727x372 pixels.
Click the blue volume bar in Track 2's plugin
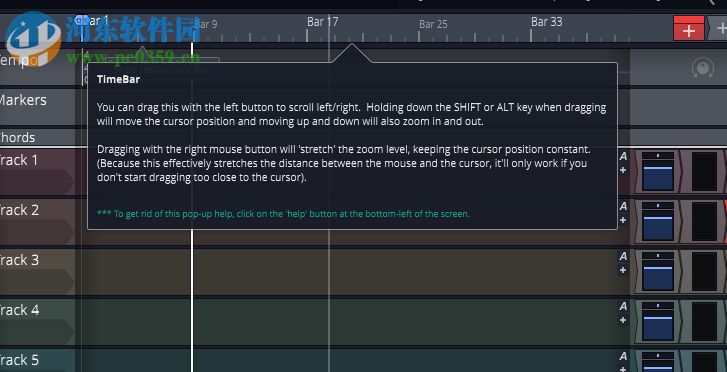click(658, 228)
